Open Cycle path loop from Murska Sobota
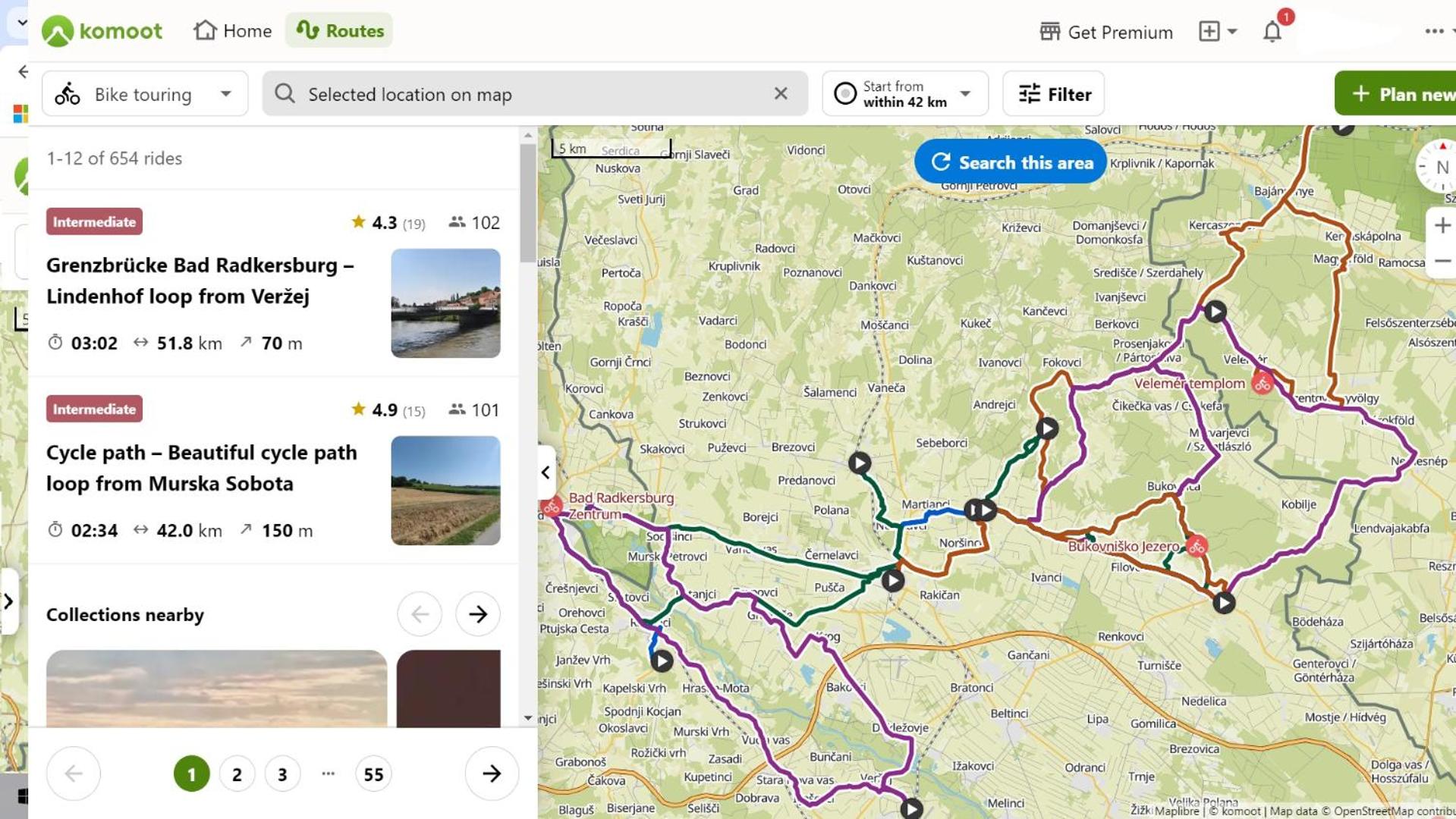 pos(202,468)
